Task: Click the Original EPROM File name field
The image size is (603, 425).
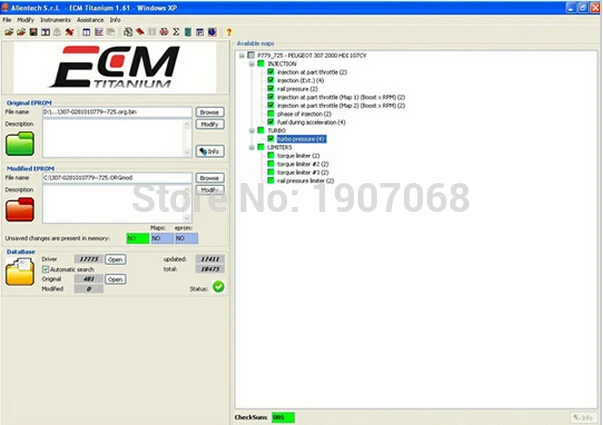Action: [117, 112]
